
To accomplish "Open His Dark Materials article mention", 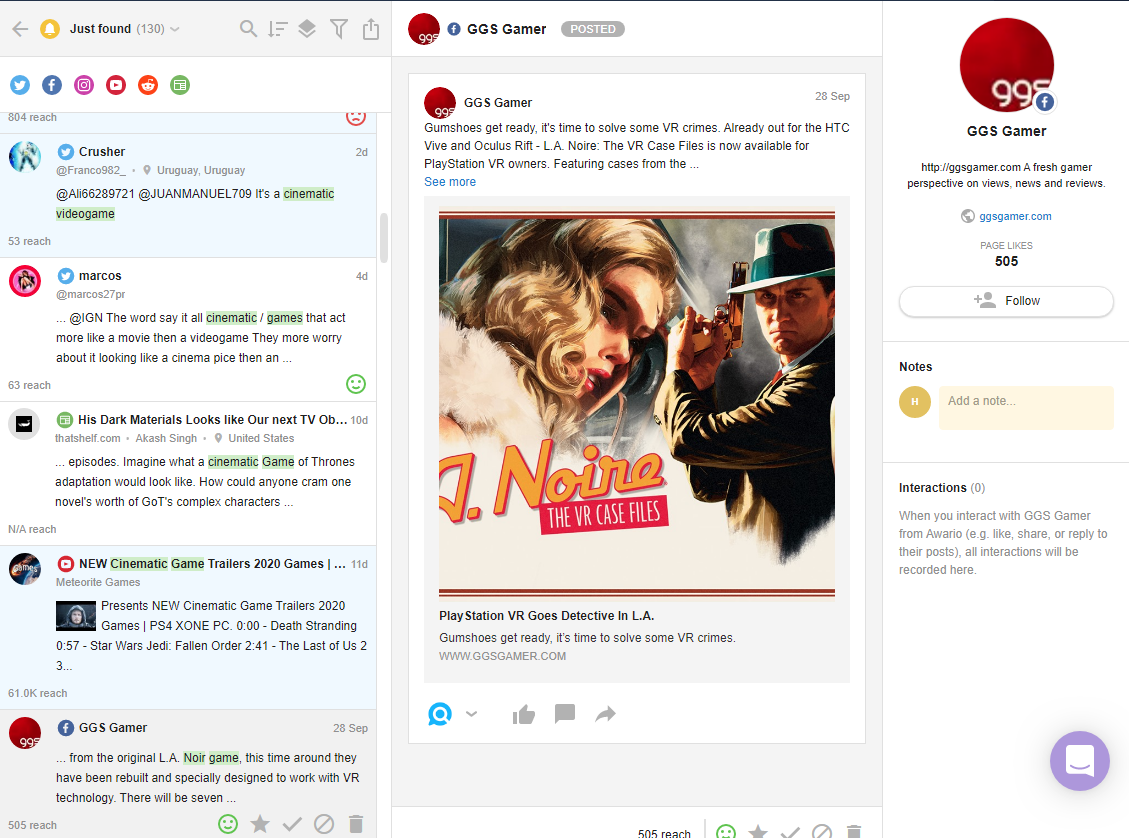I will click(188, 473).
